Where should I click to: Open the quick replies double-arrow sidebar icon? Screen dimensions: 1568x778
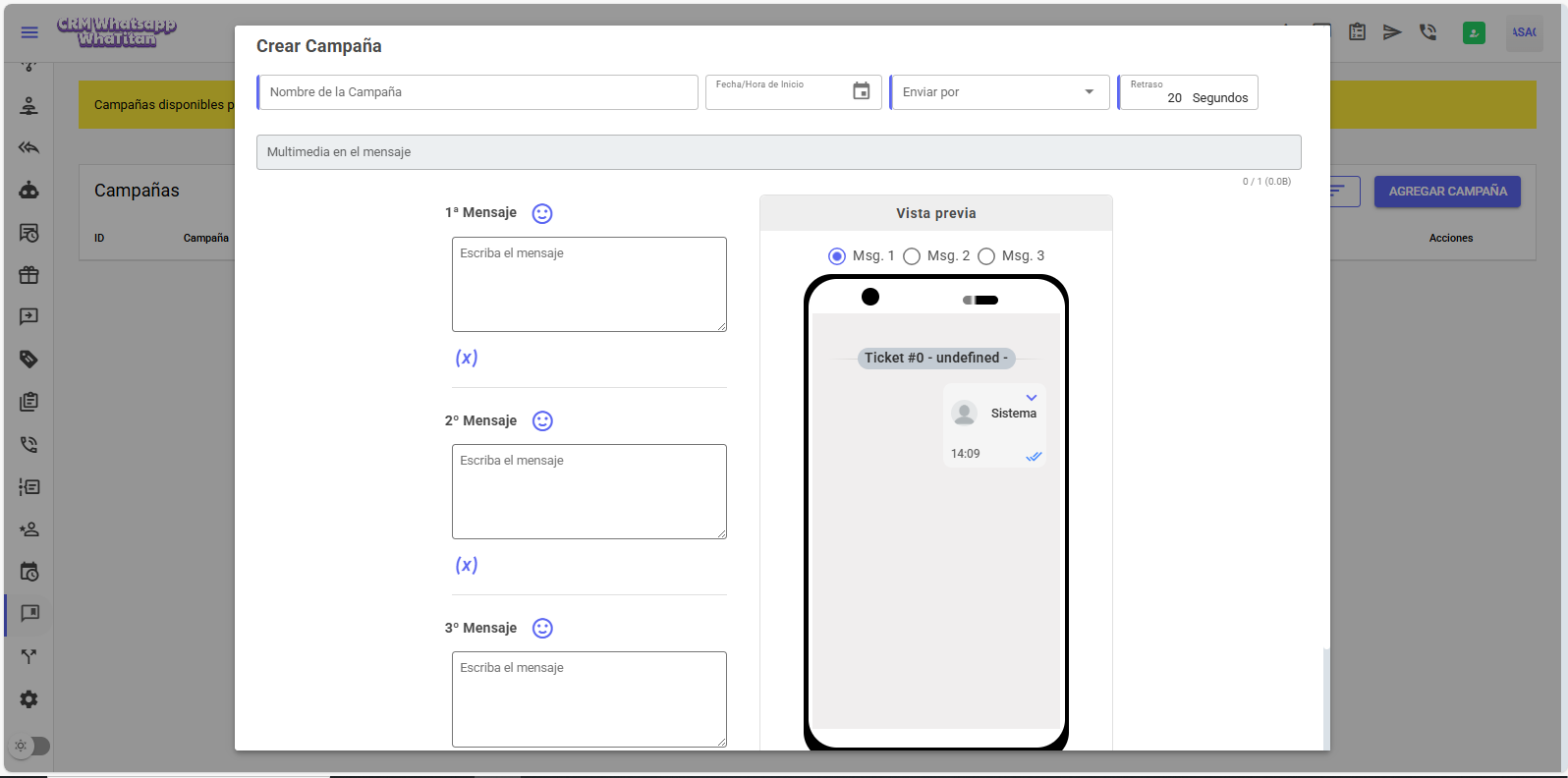pos(29,148)
